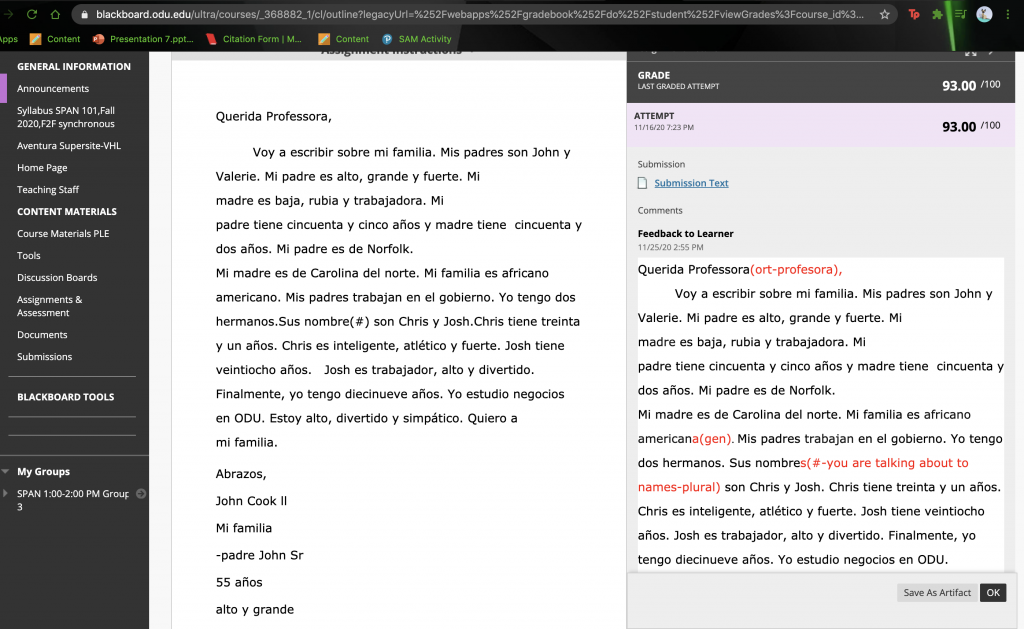Click the red a(gen) correction

pos(713,439)
